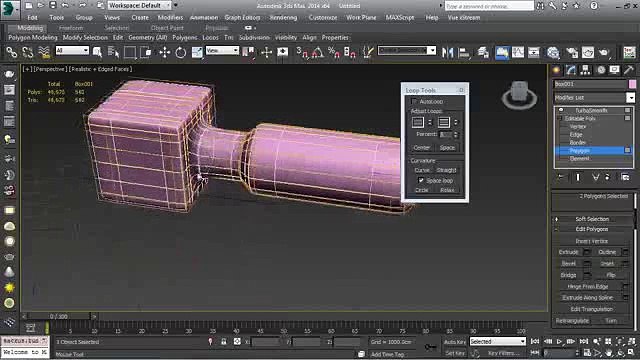Toggle the Auto Key button
The height and width of the screenshot is (360, 640).
tap(454, 342)
